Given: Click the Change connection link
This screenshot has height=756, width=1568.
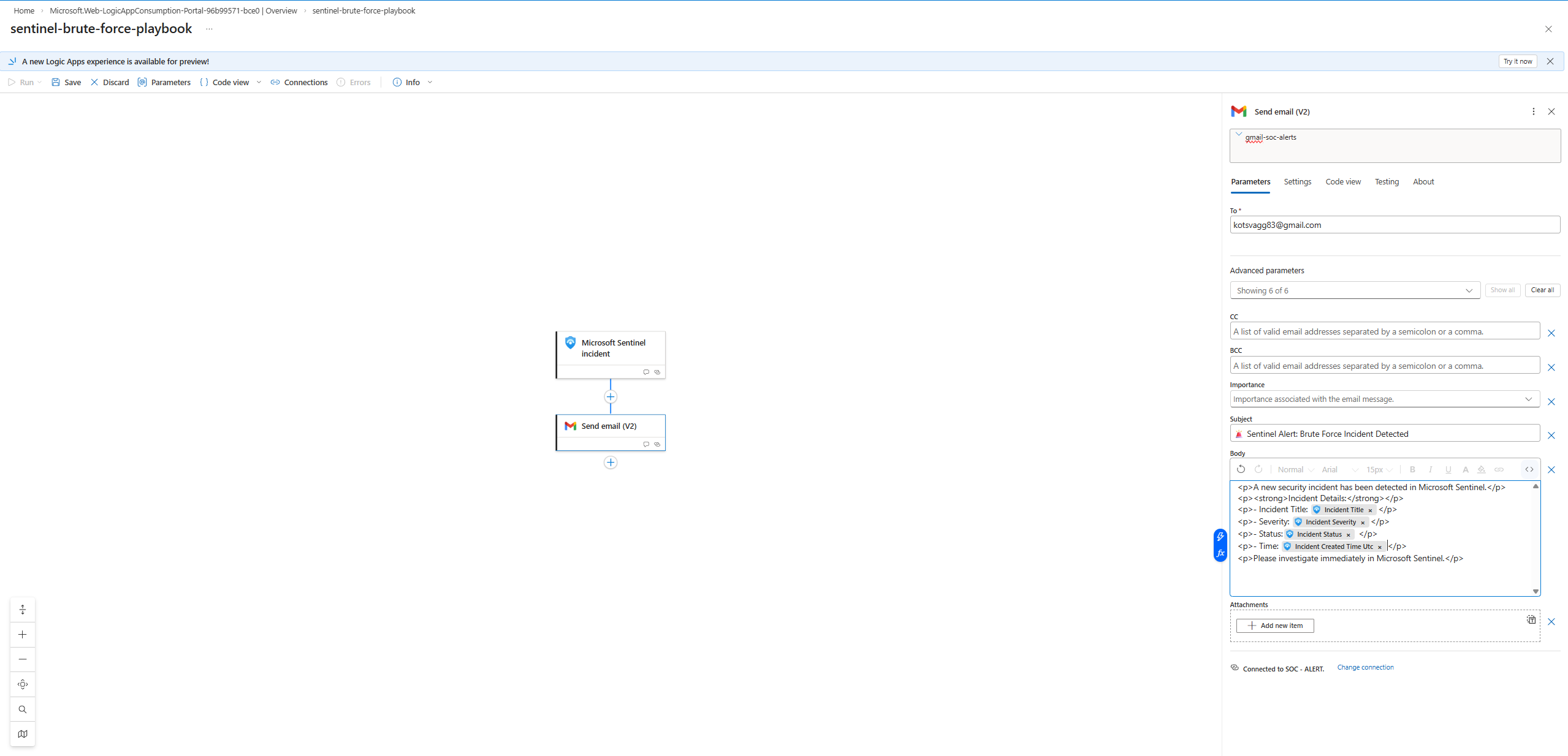Looking at the screenshot, I should point(1365,667).
